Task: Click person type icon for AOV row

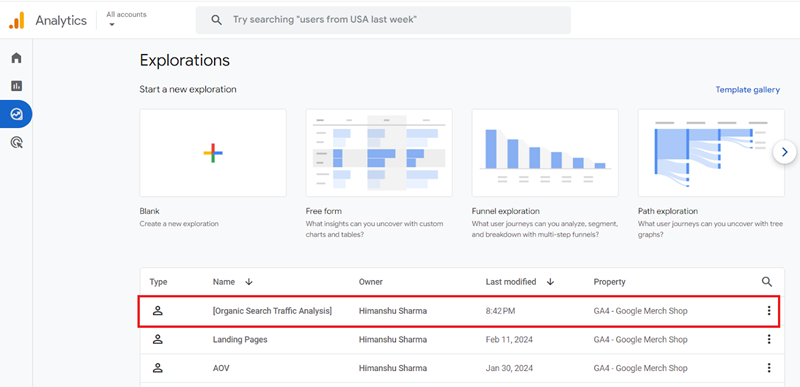Action: click(x=158, y=368)
